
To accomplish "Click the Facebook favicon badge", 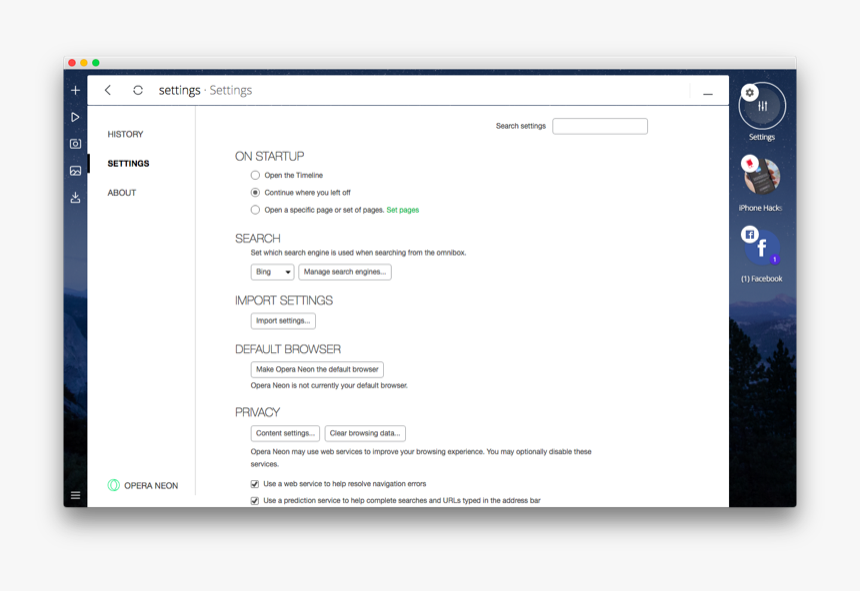I will 750,235.
